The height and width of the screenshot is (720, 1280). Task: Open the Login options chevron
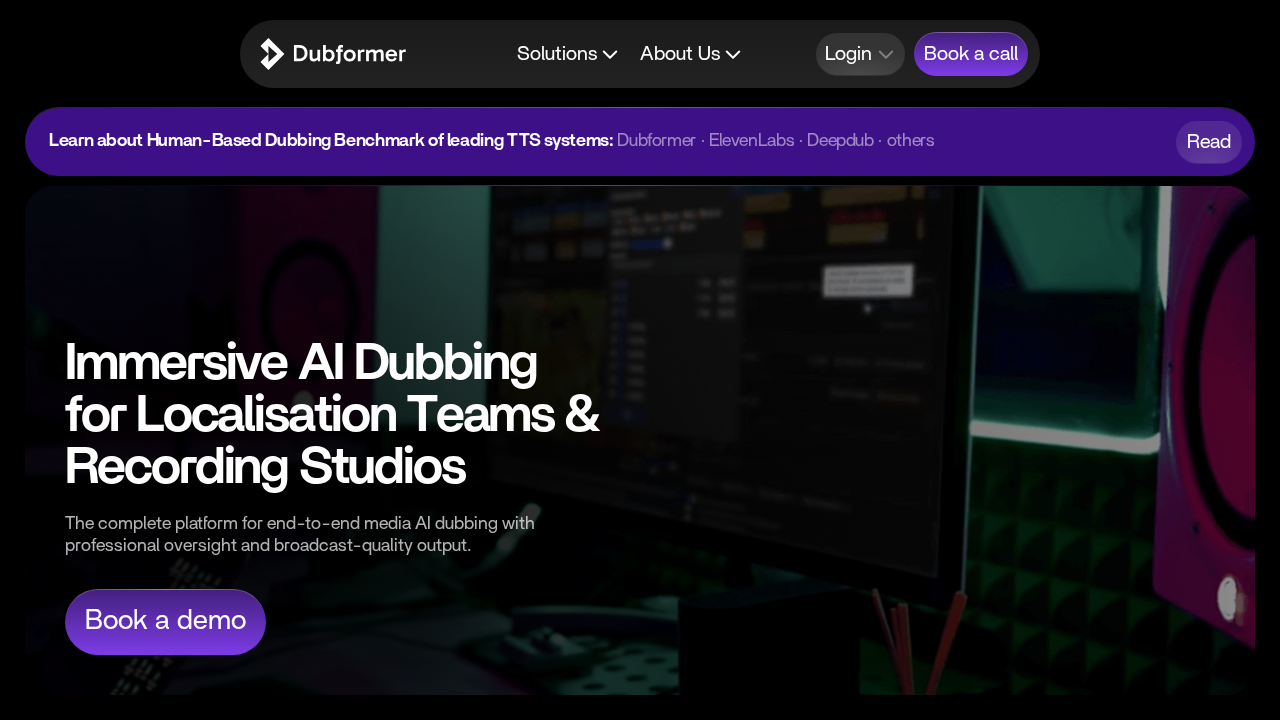(888, 54)
